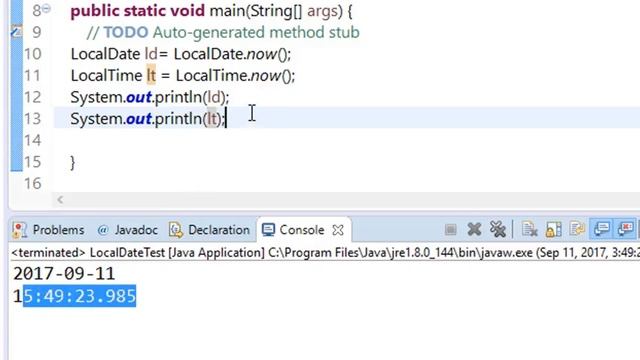640x360 pixels.
Task: Click the Terminate square icon in Console
Action: [451, 230]
